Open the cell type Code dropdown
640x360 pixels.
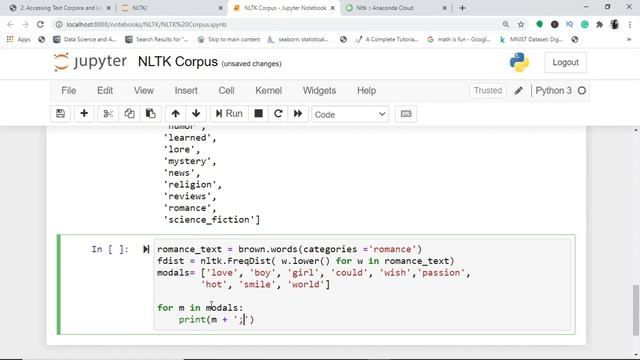(350, 114)
